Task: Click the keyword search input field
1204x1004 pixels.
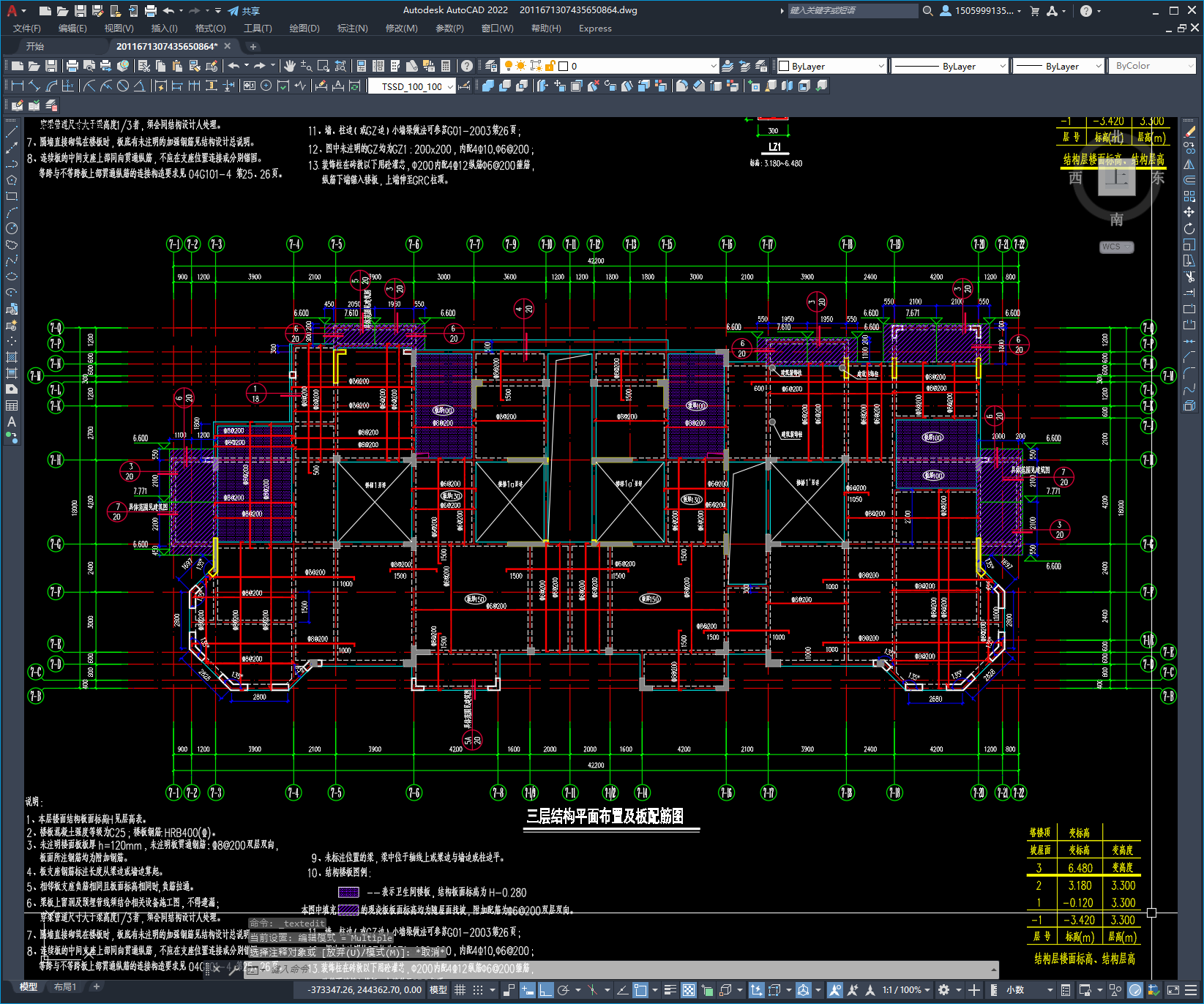Action: (x=853, y=10)
